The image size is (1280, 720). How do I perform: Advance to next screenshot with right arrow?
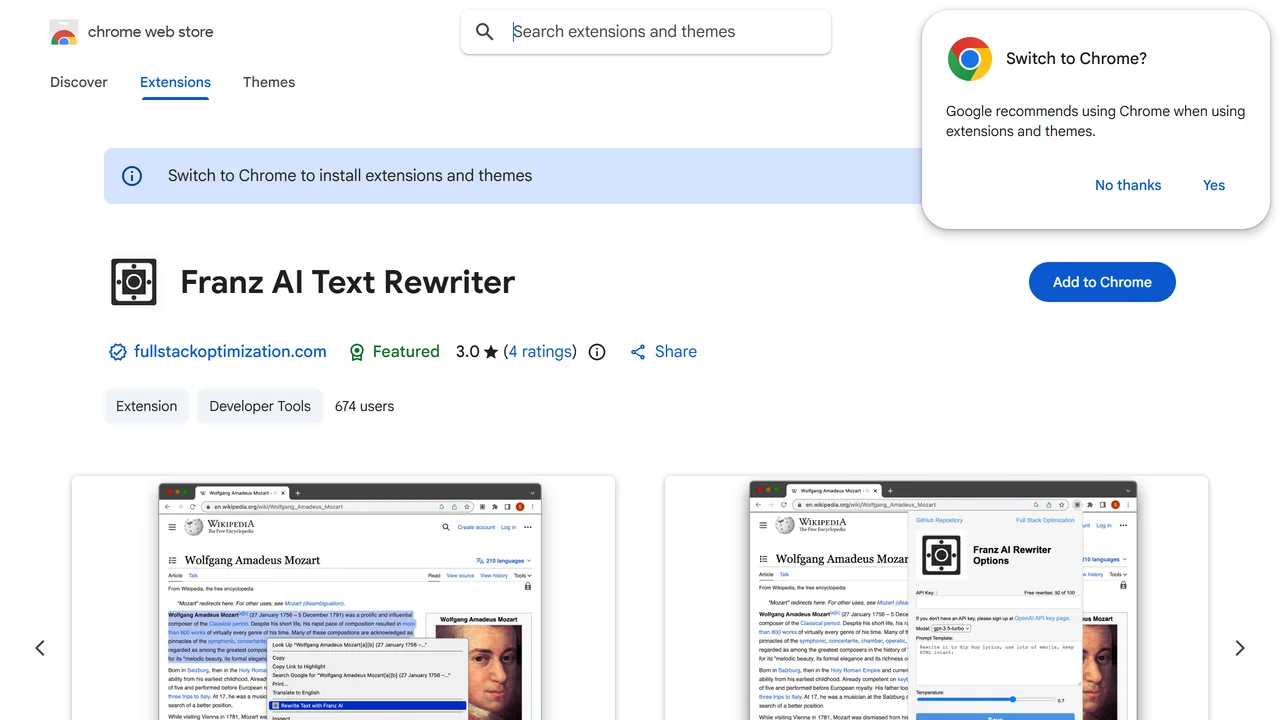pos(1240,648)
